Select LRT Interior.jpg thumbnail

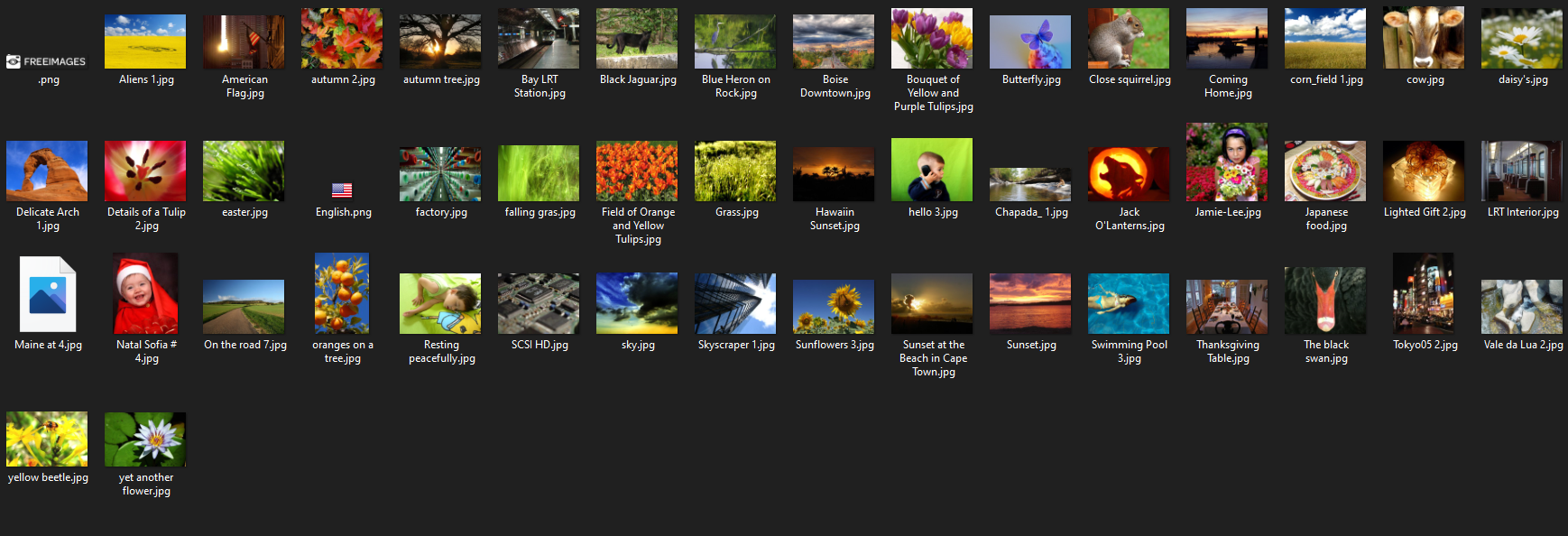(x=1522, y=171)
